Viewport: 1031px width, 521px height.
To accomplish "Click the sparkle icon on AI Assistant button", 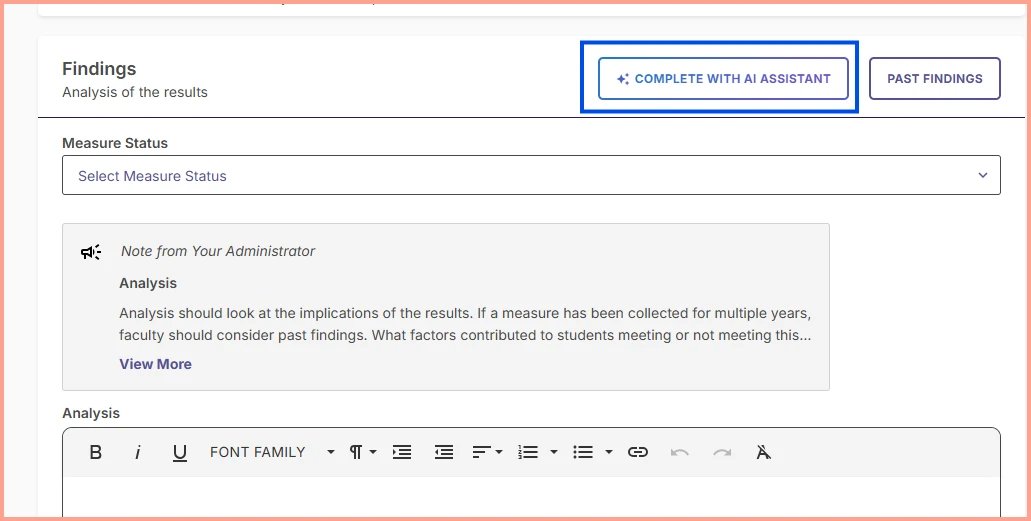I will (623, 79).
